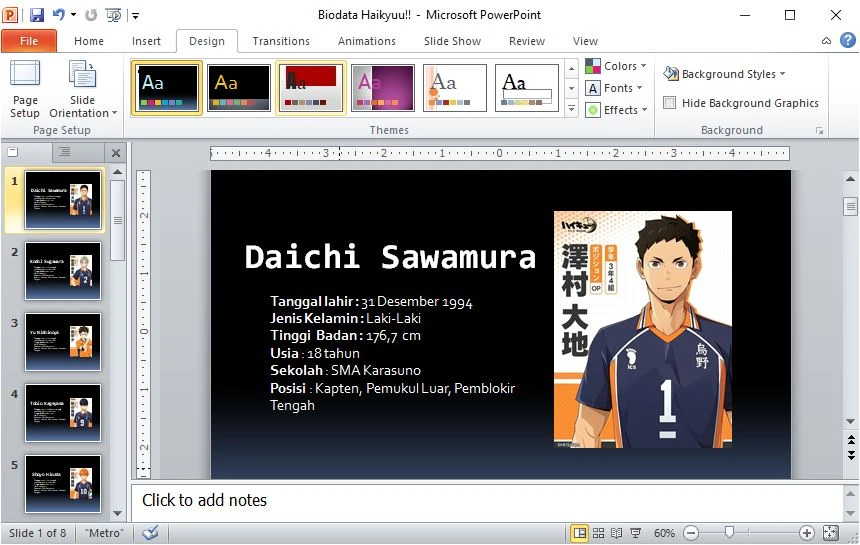Apply the red banner theme
Image resolution: width=860 pixels, height=545 pixels.
click(x=311, y=88)
